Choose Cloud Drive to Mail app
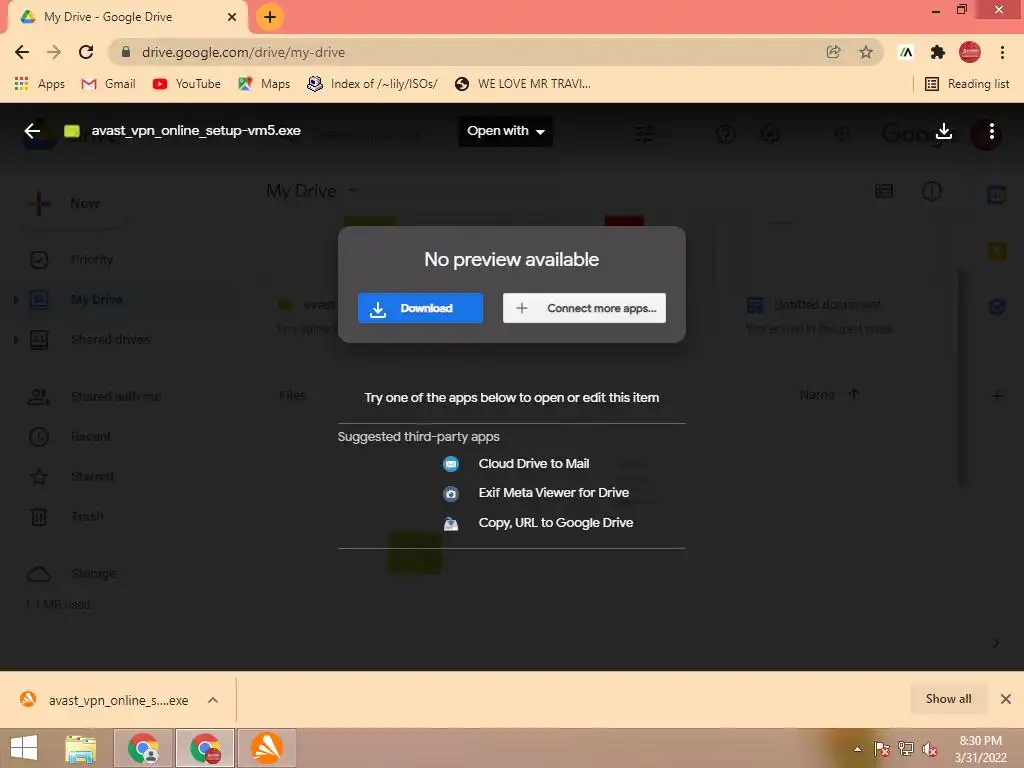 pyautogui.click(x=534, y=464)
